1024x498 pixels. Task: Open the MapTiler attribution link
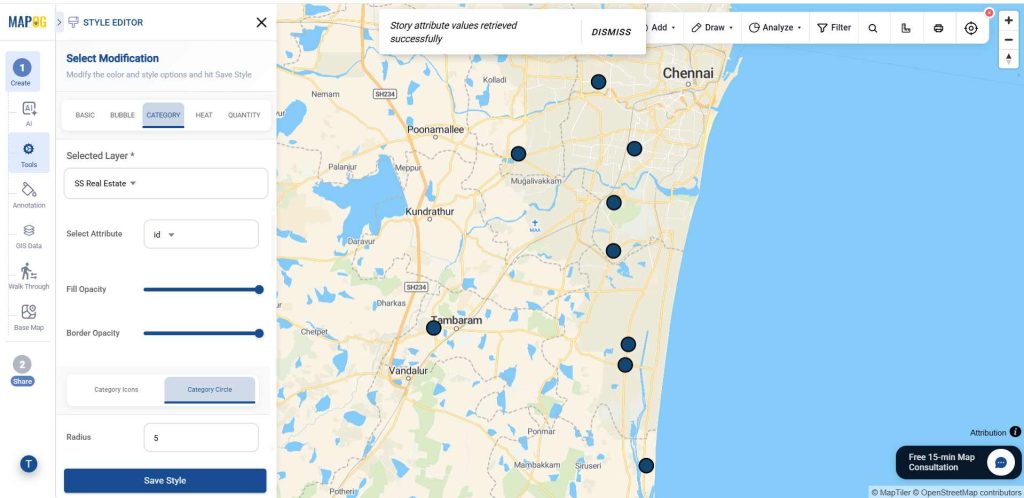coord(890,492)
